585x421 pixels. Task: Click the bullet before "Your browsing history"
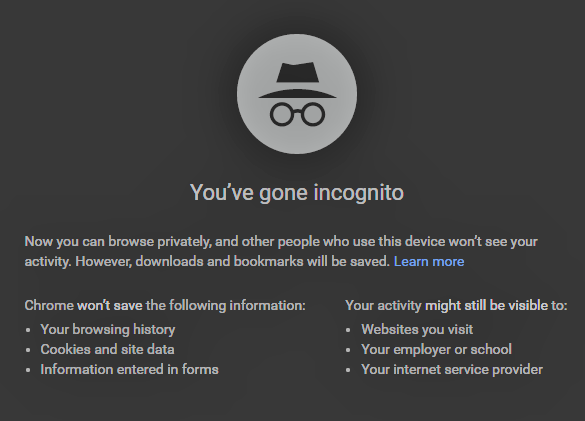click(28, 330)
